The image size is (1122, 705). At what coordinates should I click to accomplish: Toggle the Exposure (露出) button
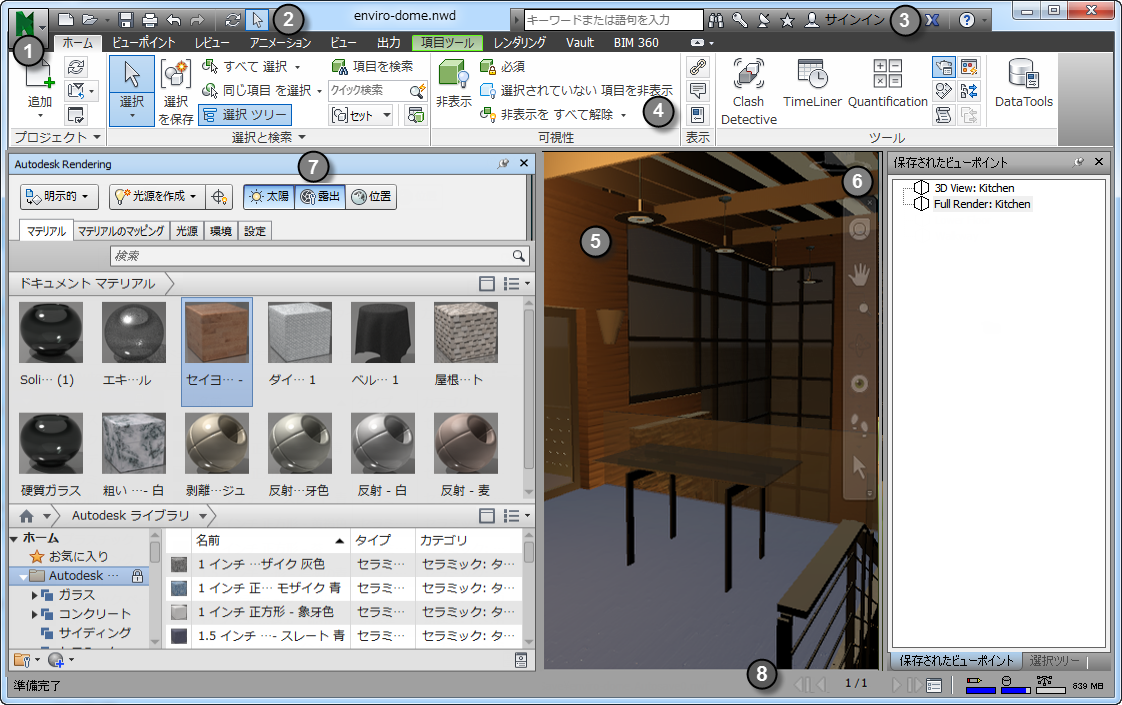(321, 196)
